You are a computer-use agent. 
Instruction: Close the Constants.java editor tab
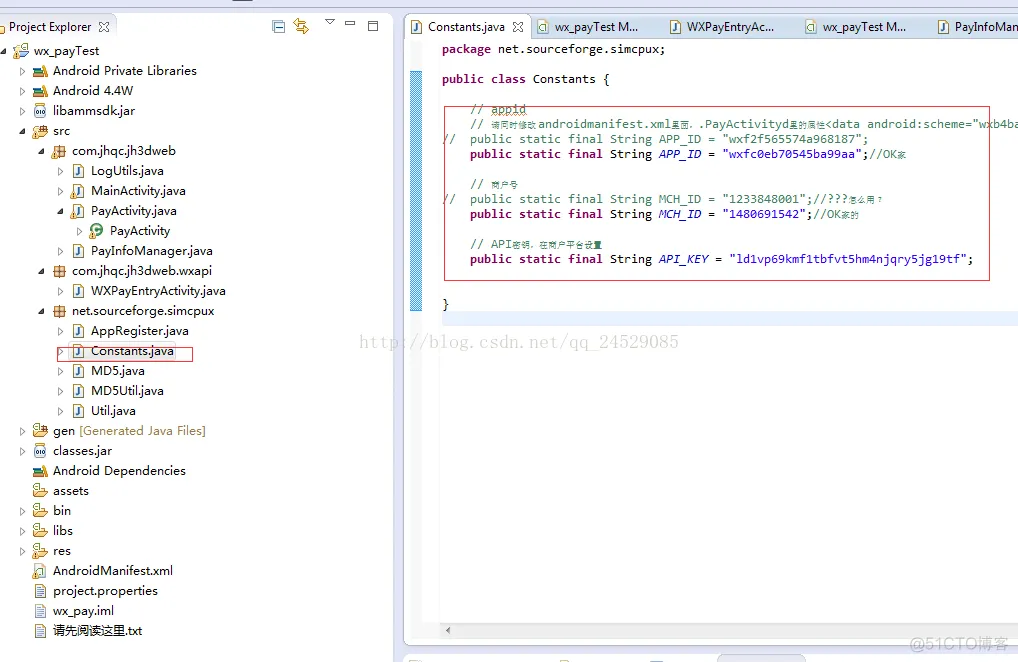pyautogui.click(x=517, y=27)
